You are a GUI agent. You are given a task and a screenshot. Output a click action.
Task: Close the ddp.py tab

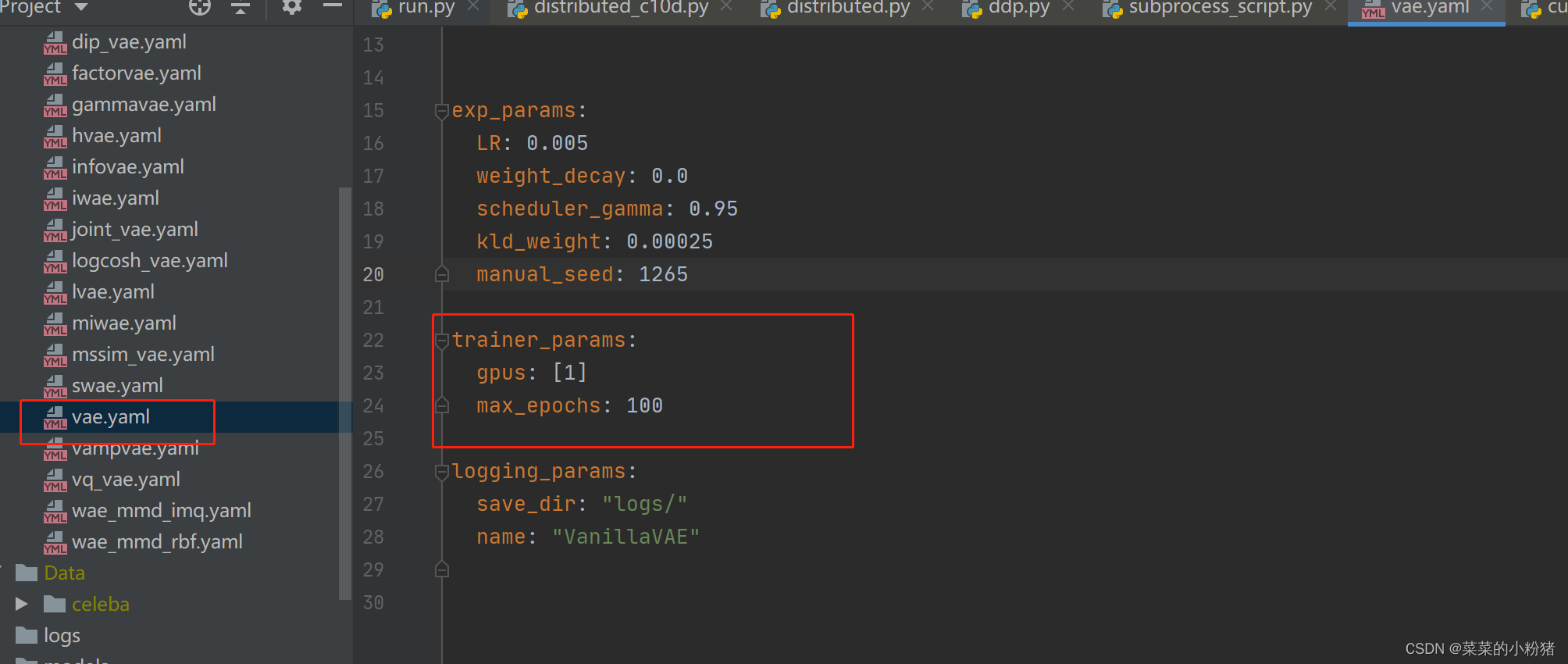click(x=1068, y=6)
